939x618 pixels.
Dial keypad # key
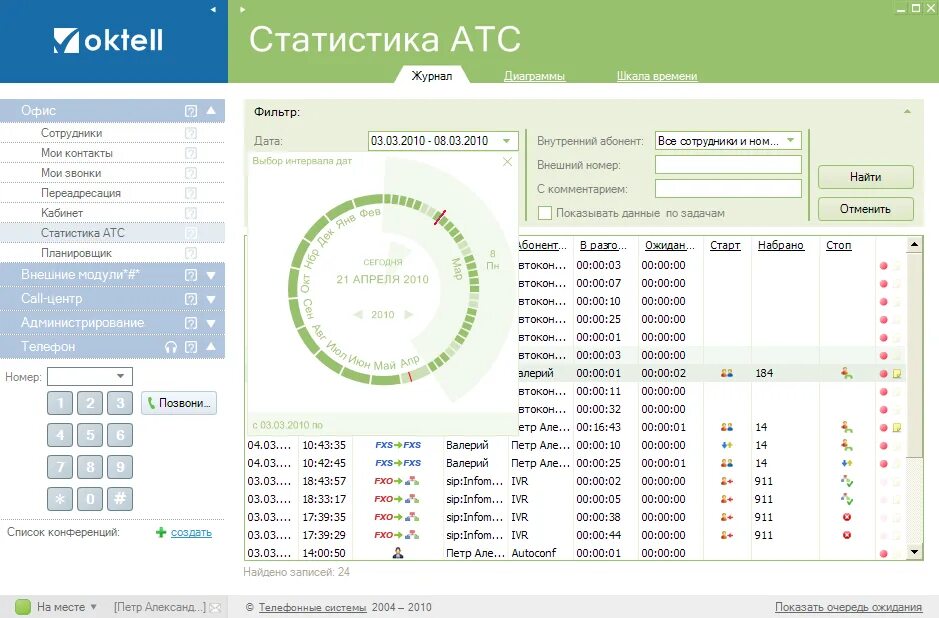tap(120, 498)
